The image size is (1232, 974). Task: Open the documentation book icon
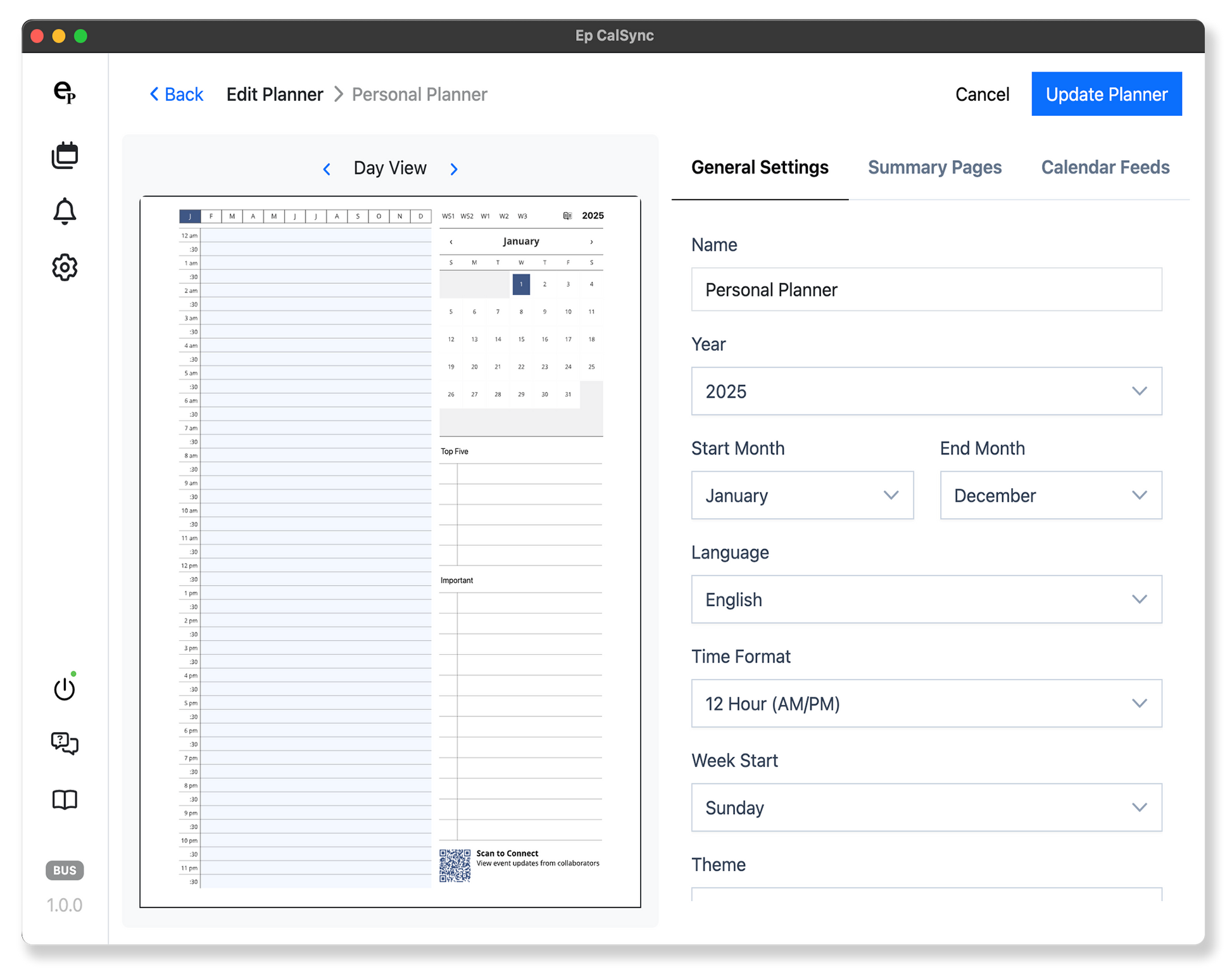65,800
